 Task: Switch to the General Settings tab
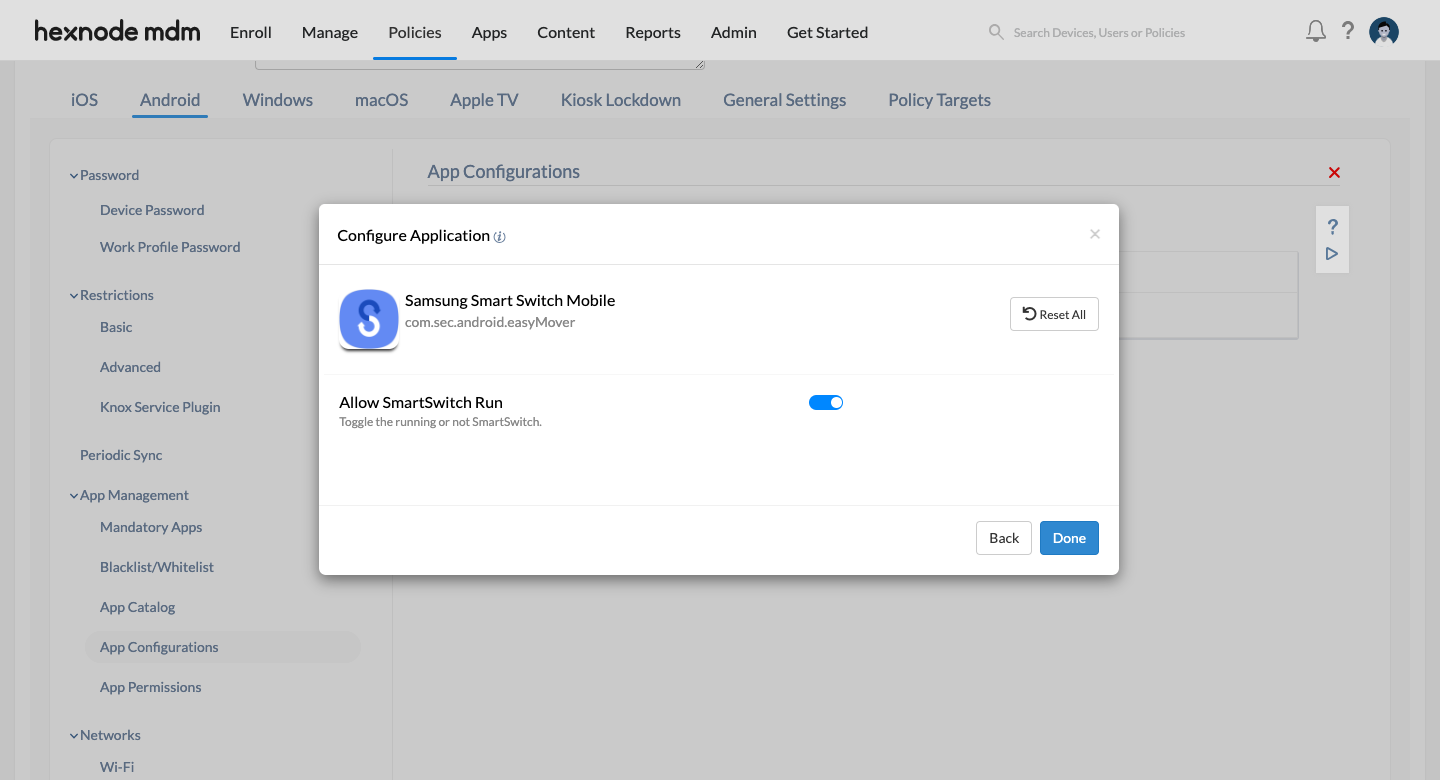tap(785, 100)
